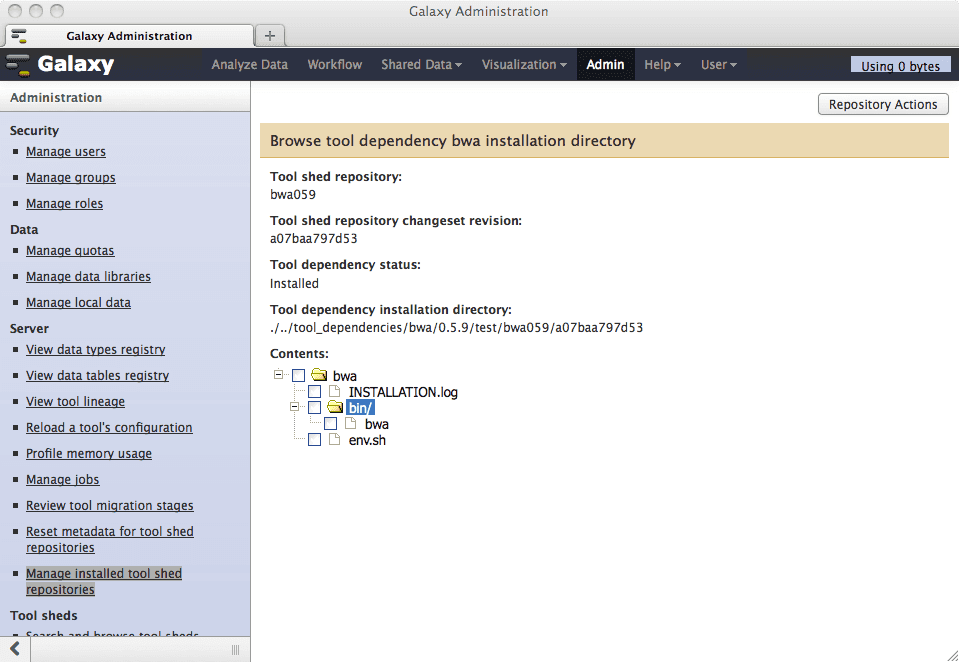Screen dimensions: 959x662
Task: Click the bin/ folder icon
Action: point(336,408)
